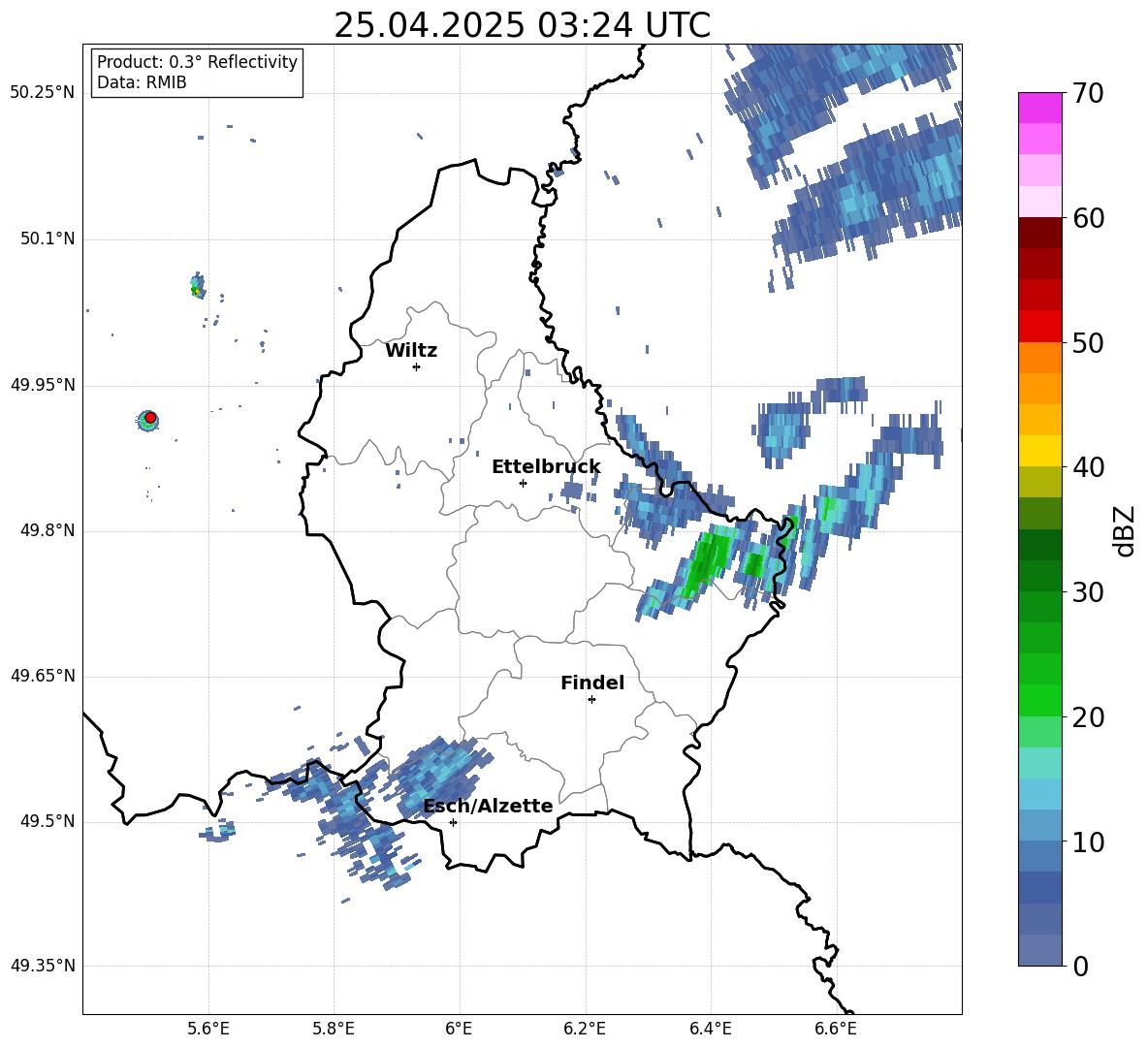This screenshot has width=1148, height=1048.
Task: Click the colorbar tick value 0
Action: coord(1080,967)
